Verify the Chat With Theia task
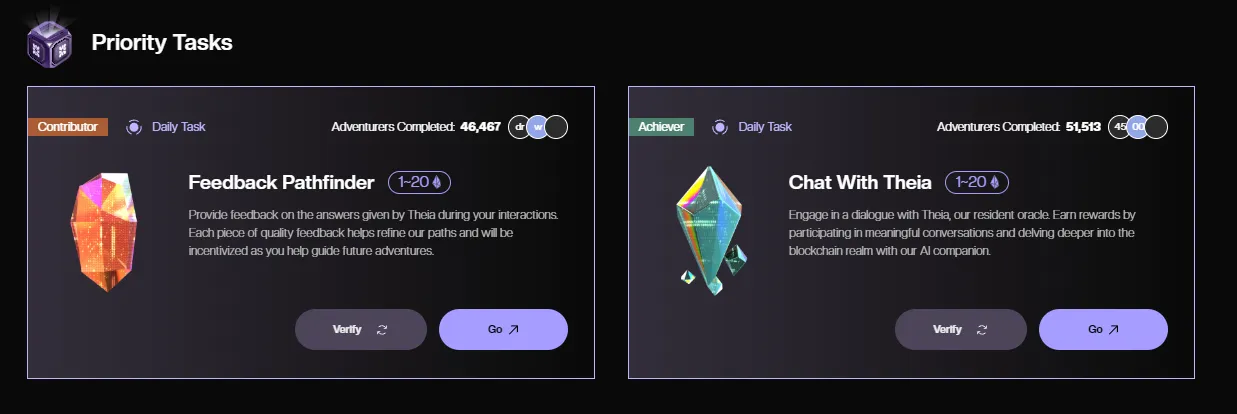The height and width of the screenshot is (414, 1237). pos(960,329)
